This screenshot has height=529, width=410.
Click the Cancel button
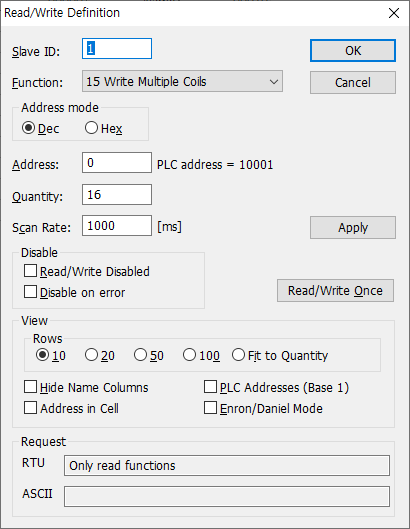coord(353,82)
